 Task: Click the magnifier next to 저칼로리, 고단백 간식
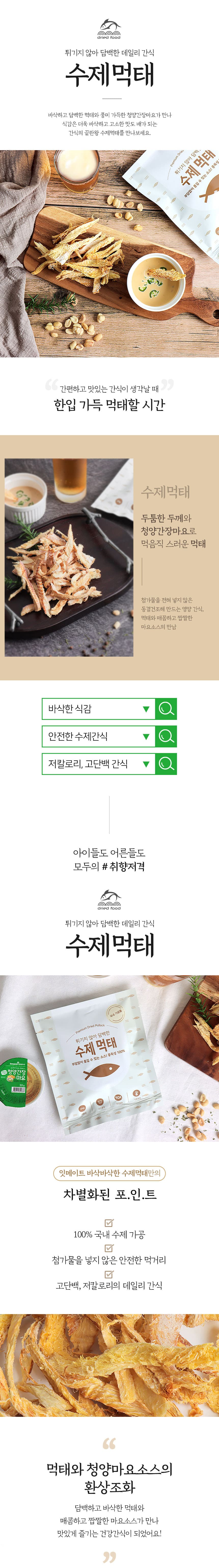point(166,763)
